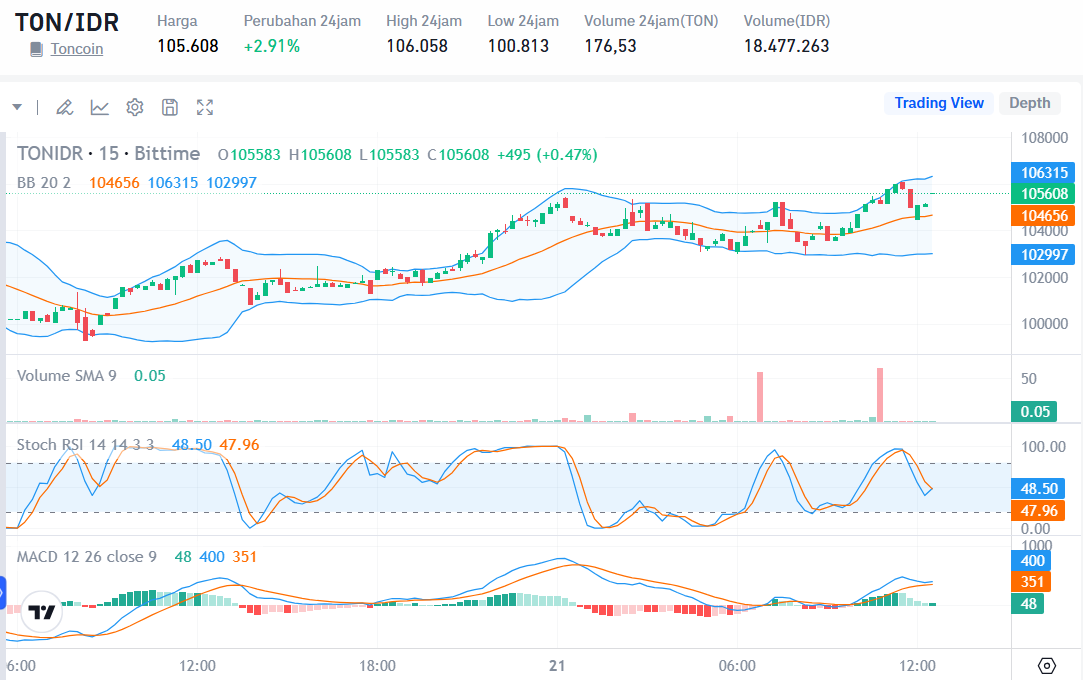The height and width of the screenshot is (680, 1083).
Task: Open time axis settings hexagon icon
Action: tap(1047, 666)
